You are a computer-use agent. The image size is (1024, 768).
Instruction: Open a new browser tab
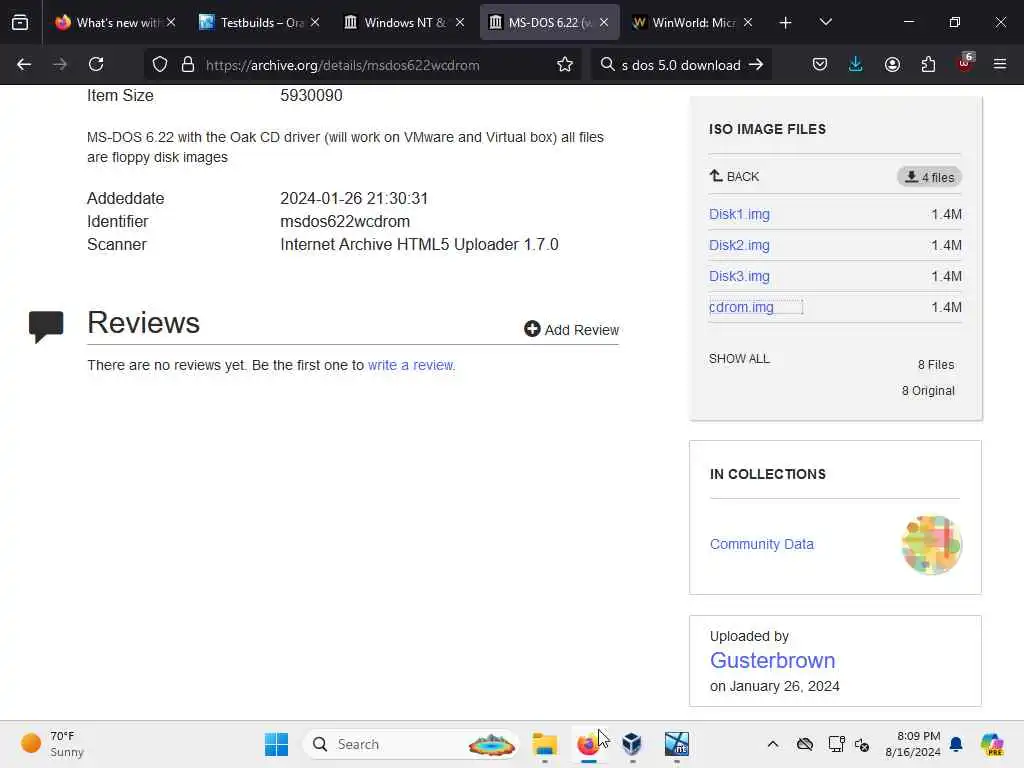click(786, 23)
